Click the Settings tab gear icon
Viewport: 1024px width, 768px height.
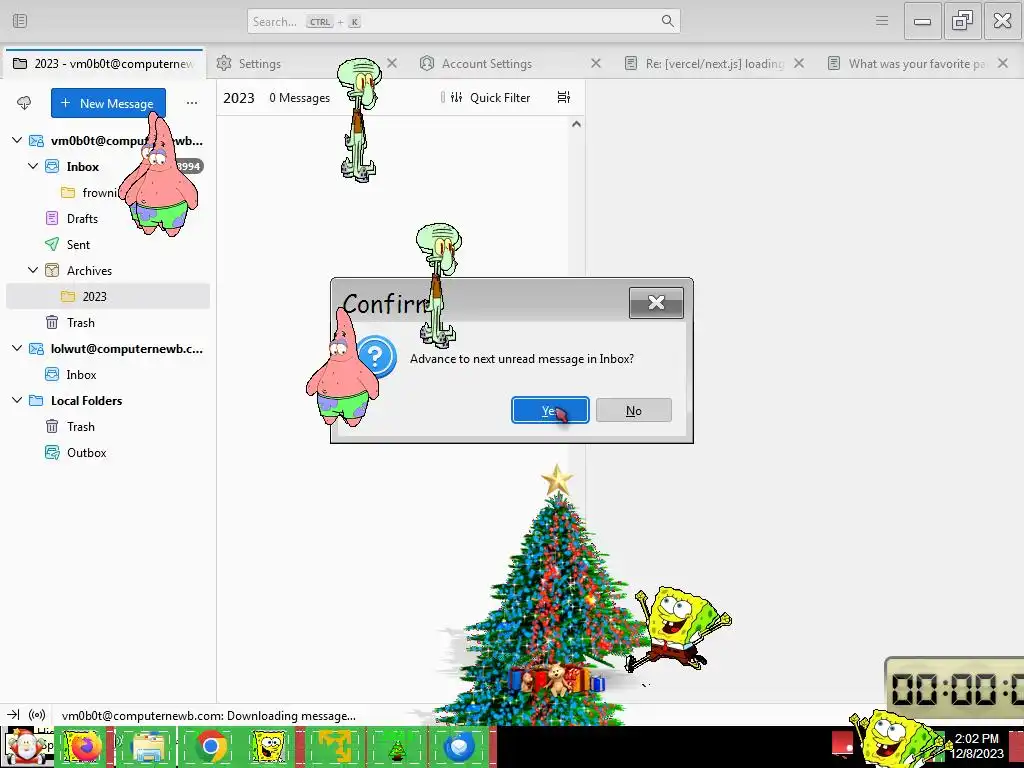[224, 63]
